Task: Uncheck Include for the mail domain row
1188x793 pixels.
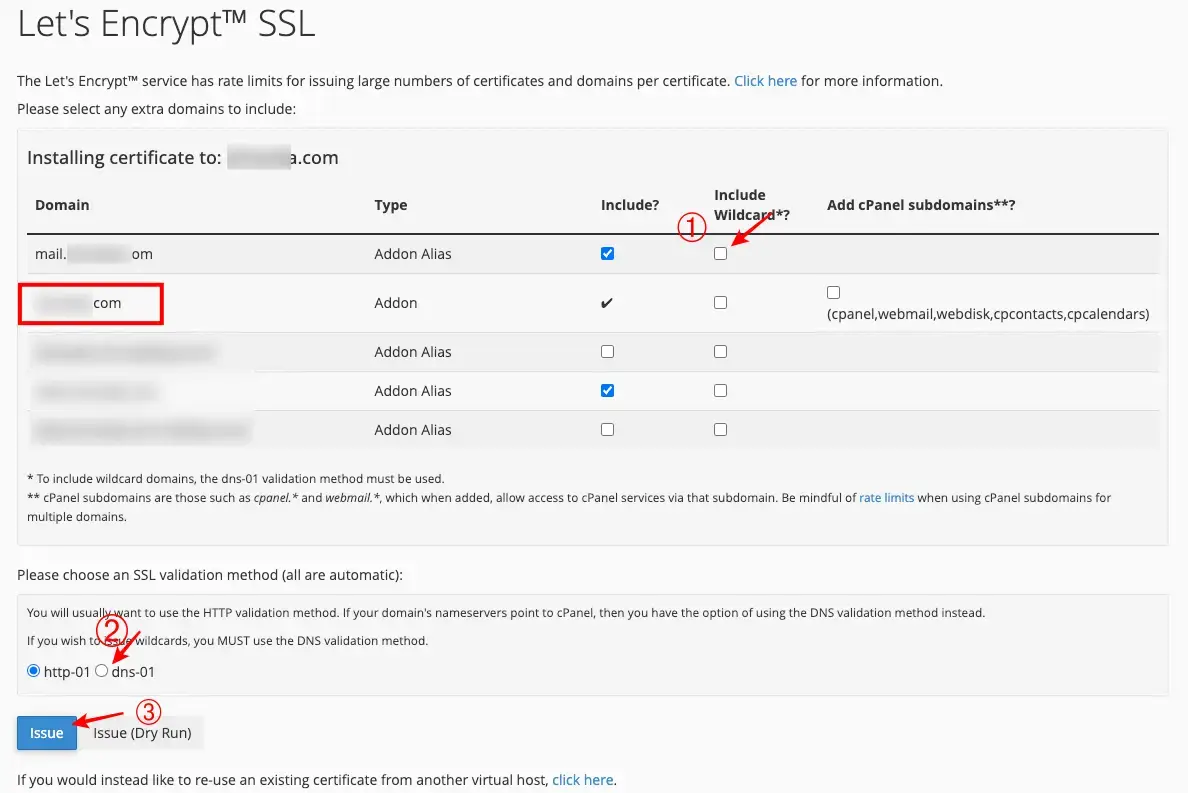Action: (607, 254)
